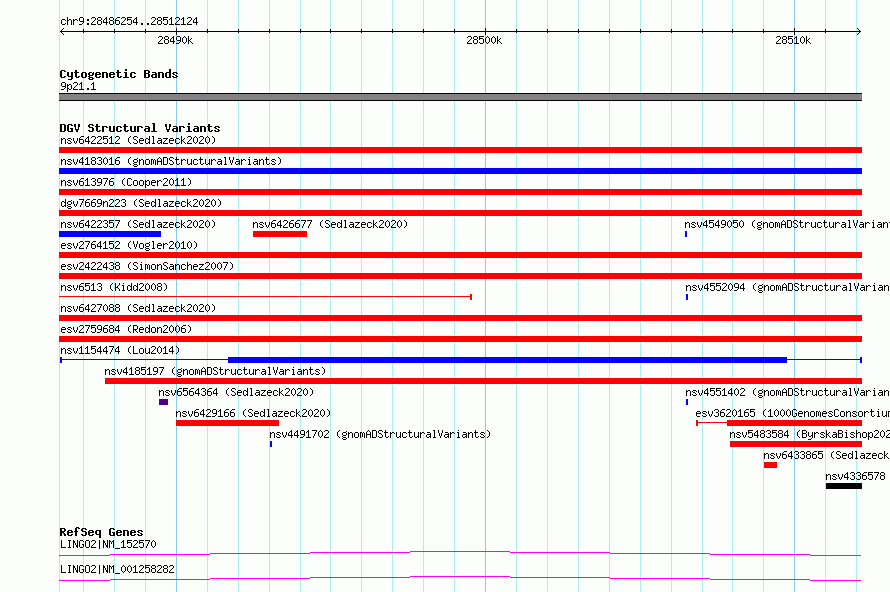Click the ruler's right arrow end
The height and width of the screenshot is (592, 890).
859,31
